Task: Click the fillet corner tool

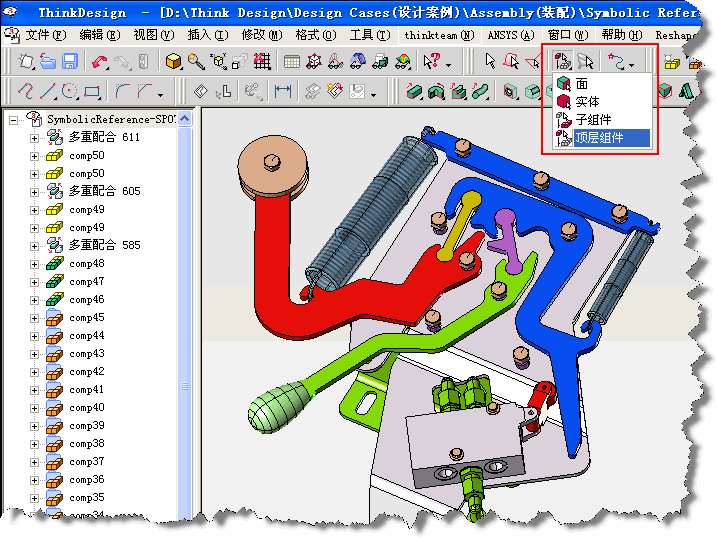Action: coord(122,91)
